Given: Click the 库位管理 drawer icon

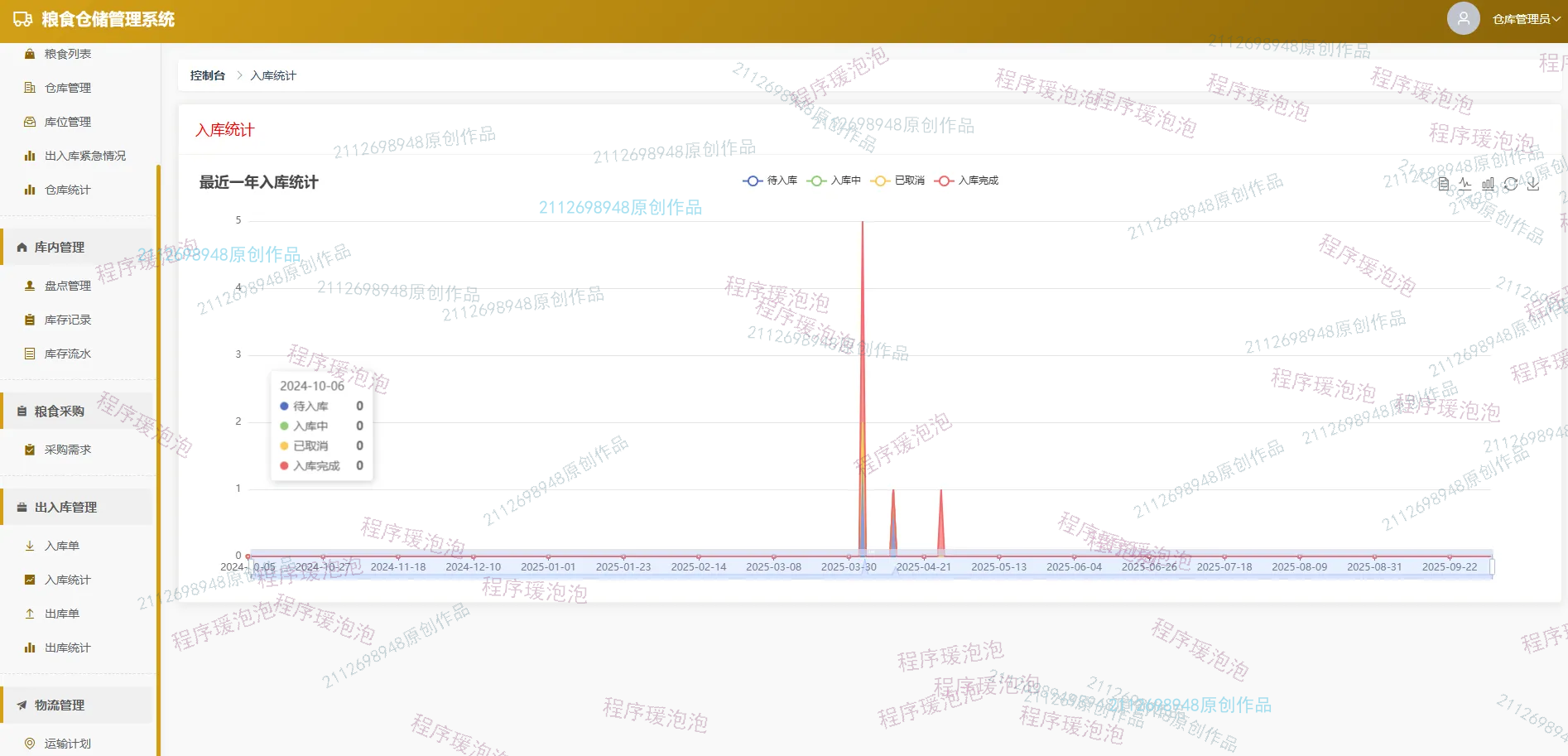Looking at the screenshot, I should 29,121.
